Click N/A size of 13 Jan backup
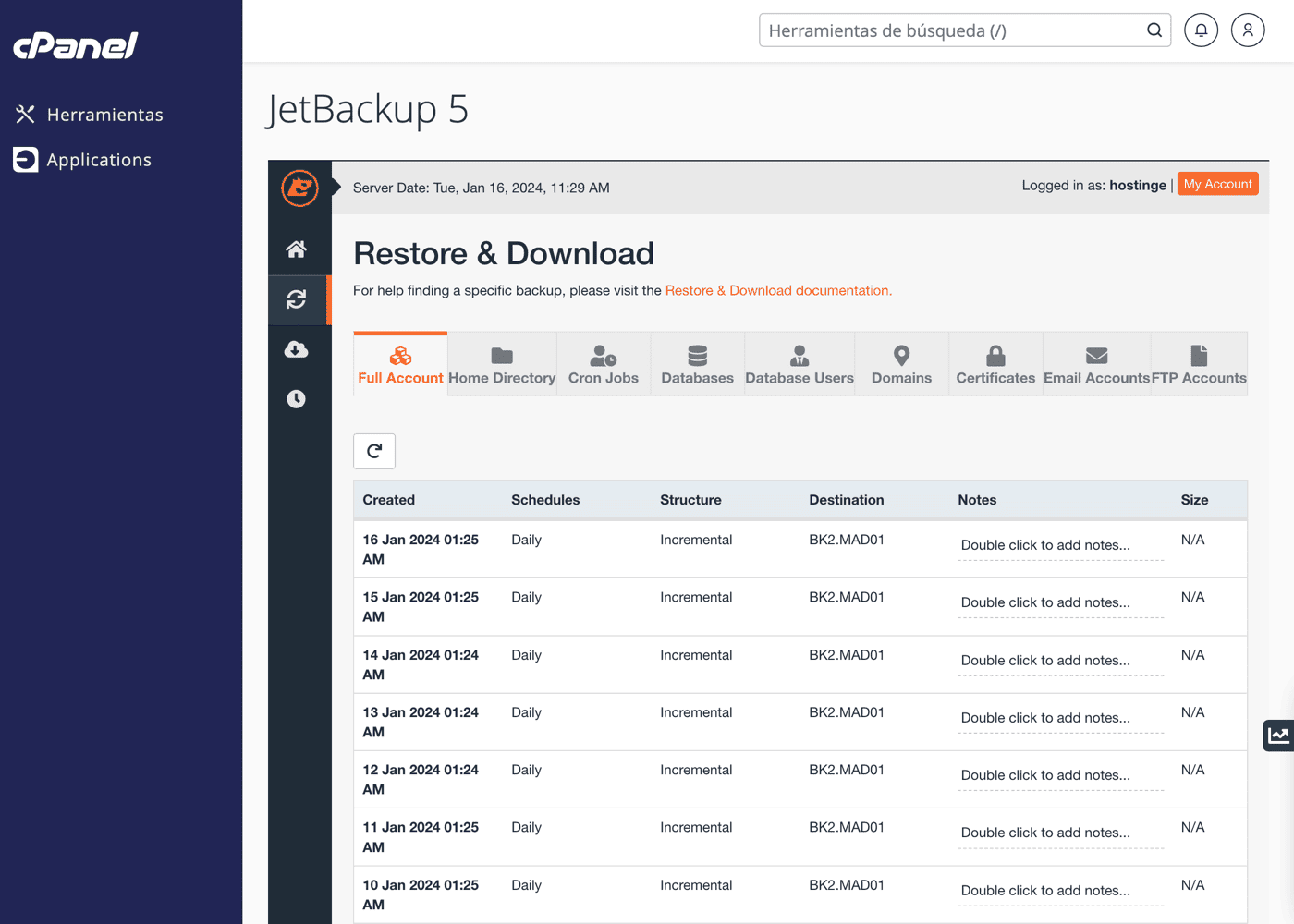Image resolution: width=1294 pixels, height=924 pixels. click(1192, 712)
